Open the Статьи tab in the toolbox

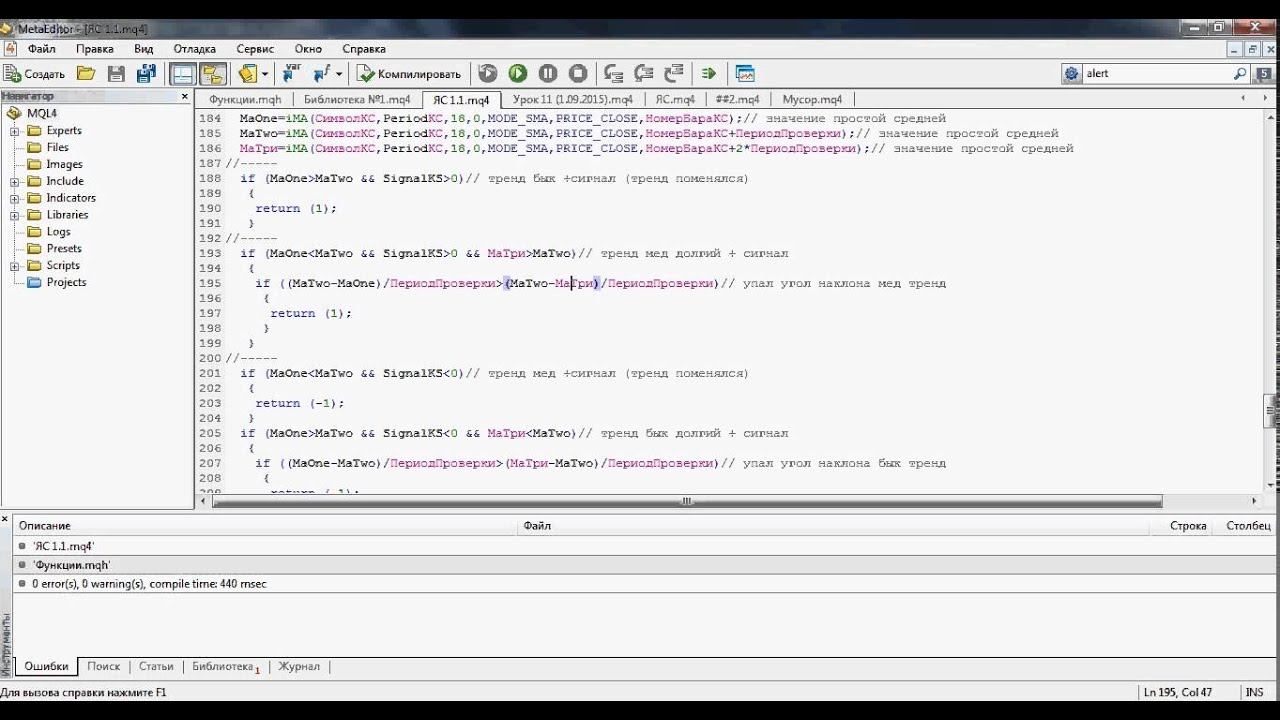[x=156, y=666]
